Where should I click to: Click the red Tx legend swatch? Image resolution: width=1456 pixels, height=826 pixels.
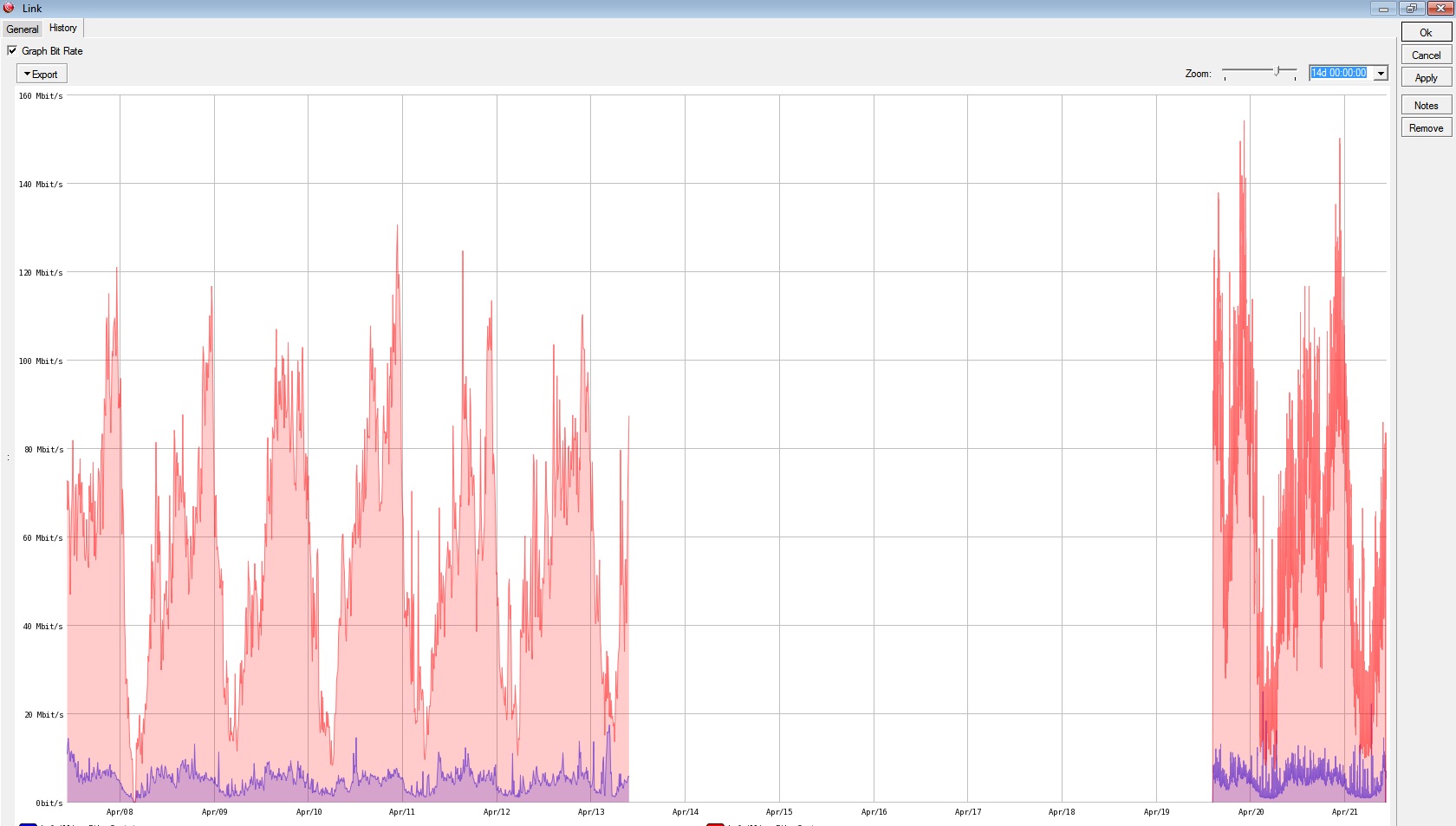[x=716, y=823]
